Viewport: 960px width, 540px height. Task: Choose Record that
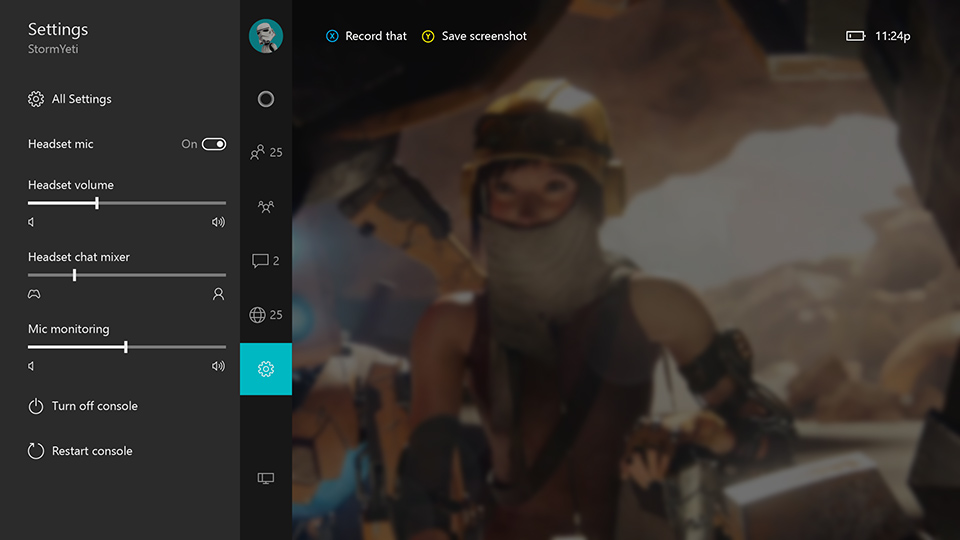click(366, 36)
